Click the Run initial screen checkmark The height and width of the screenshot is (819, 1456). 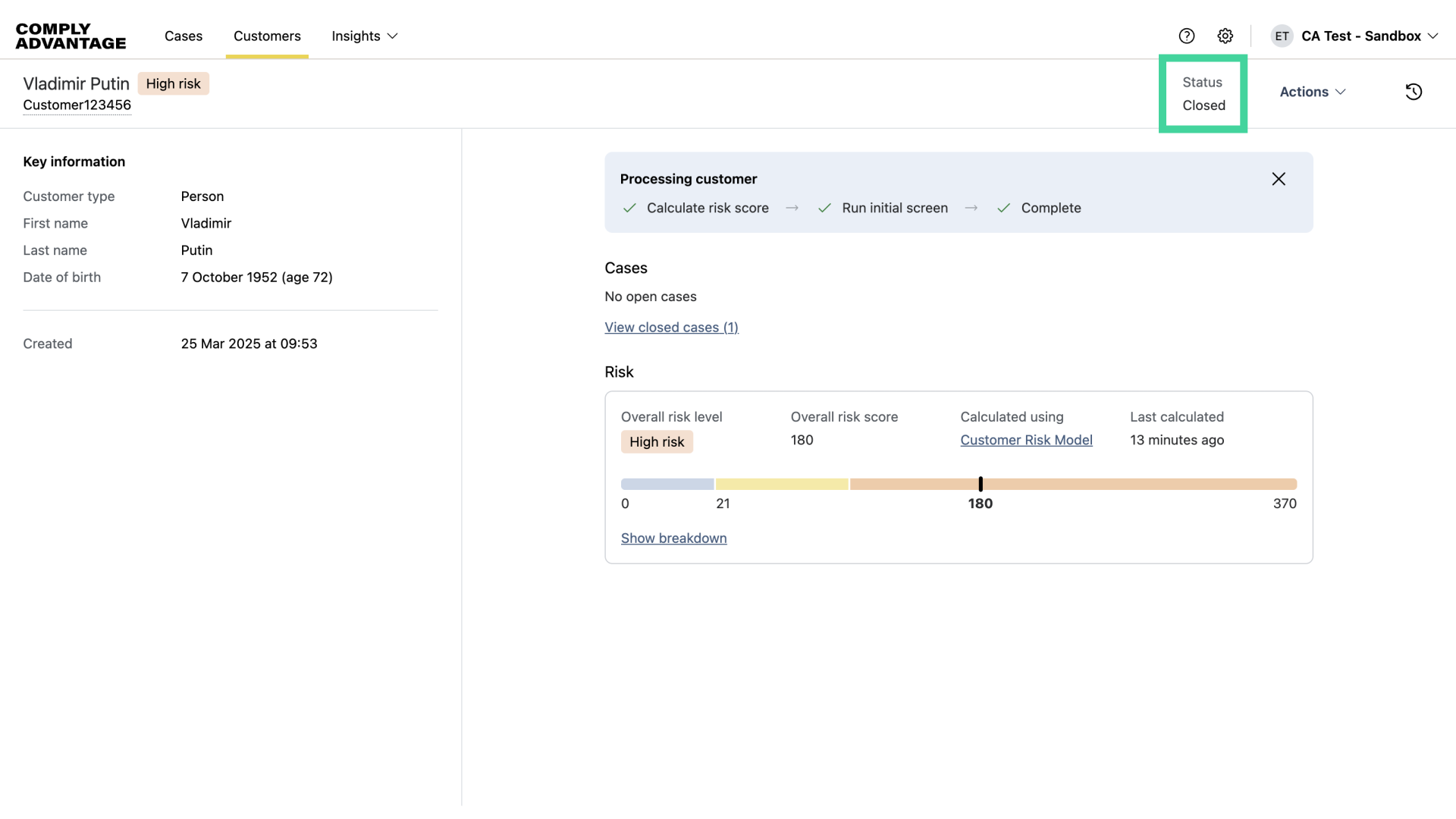coord(824,208)
